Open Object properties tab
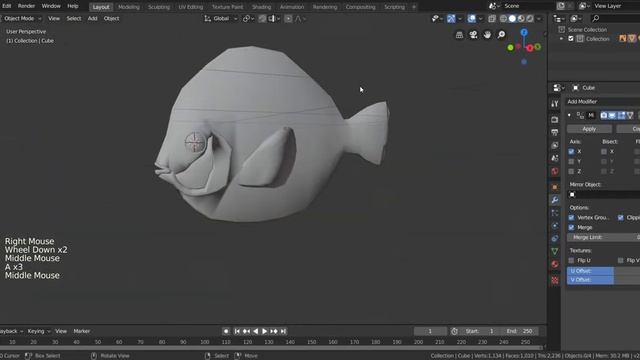 tap(555, 187)
